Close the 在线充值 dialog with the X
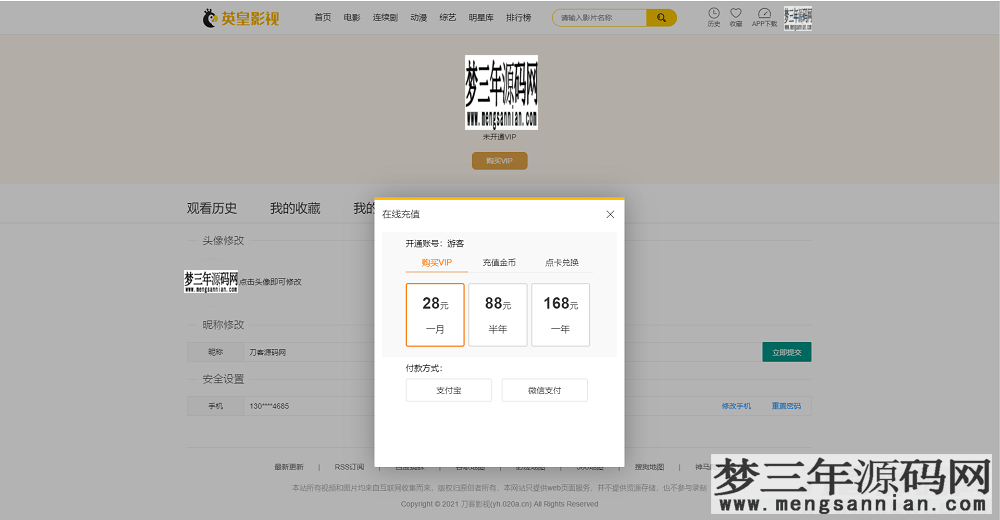 610,214
